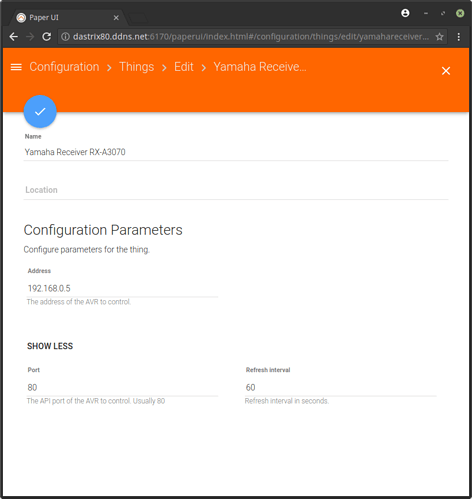Image resolution: width=472 pixels, height=499 pixels.
Task: Collapse advanced options with SHOW LESS
Action: pos(50,346)
